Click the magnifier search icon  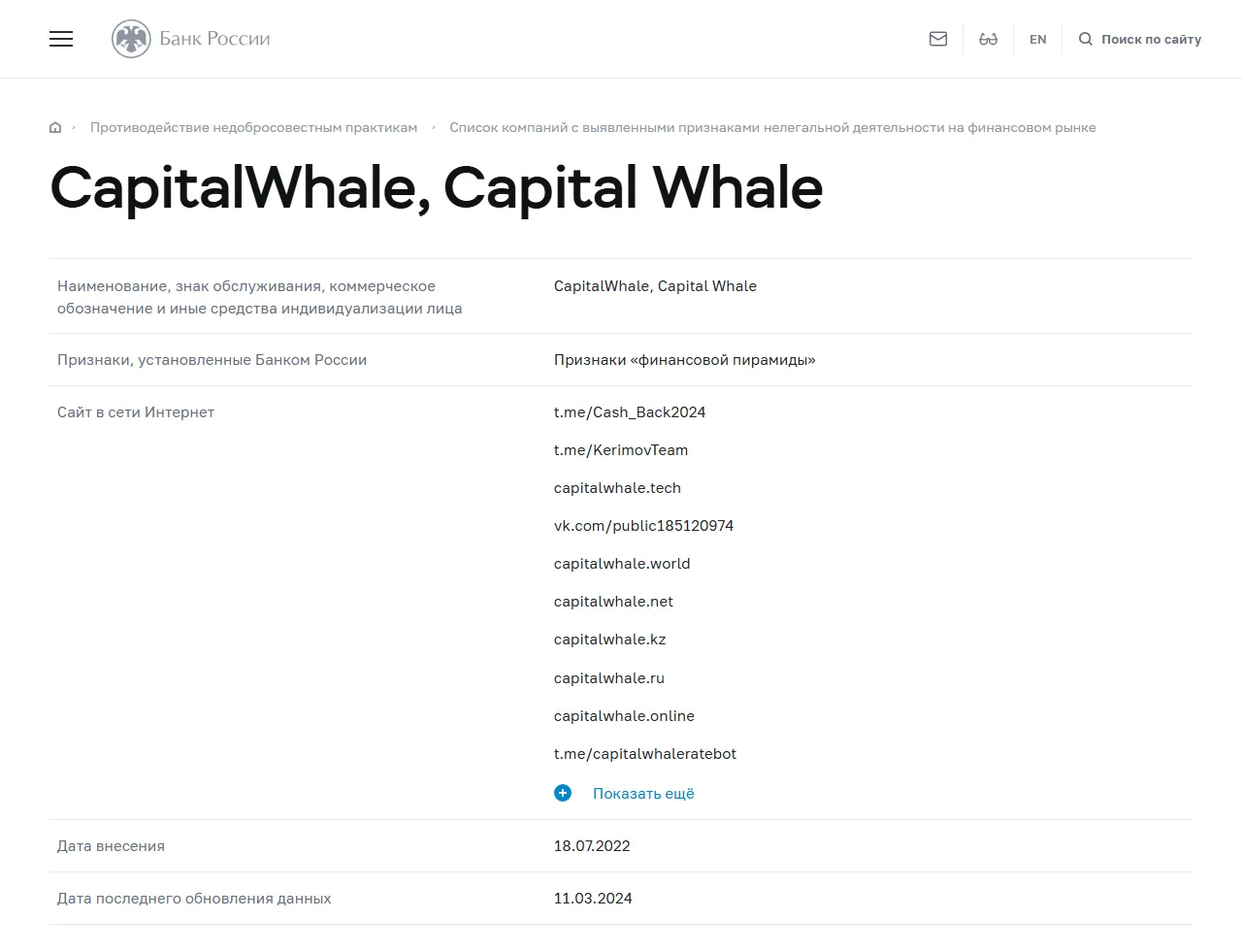coord(1086,39)
